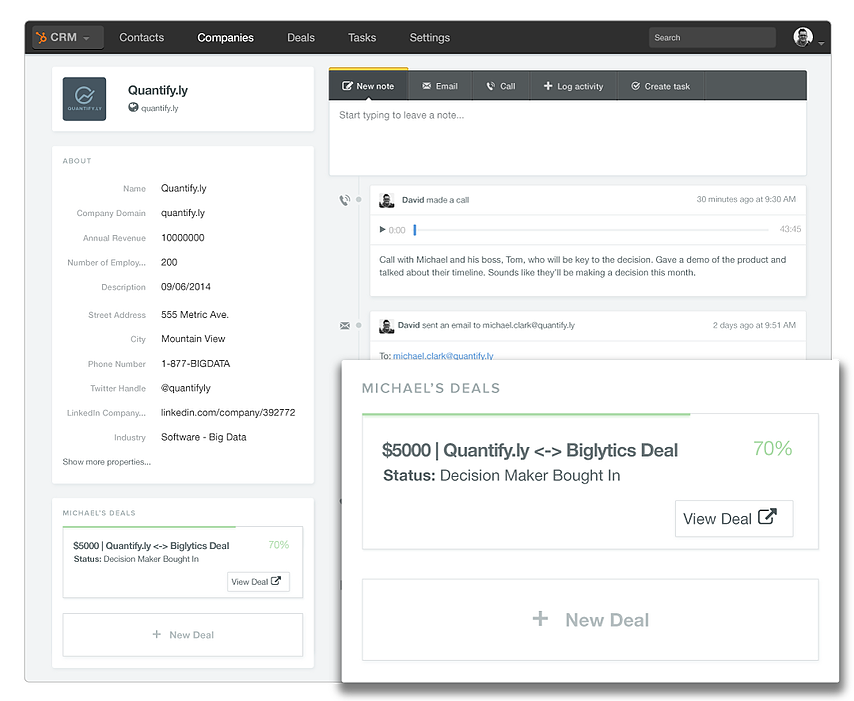Click the plus icon on sidebar New Deal
The width and height of the screenshot is (854, 701).
pyautogui.click(x=157, y=634)
